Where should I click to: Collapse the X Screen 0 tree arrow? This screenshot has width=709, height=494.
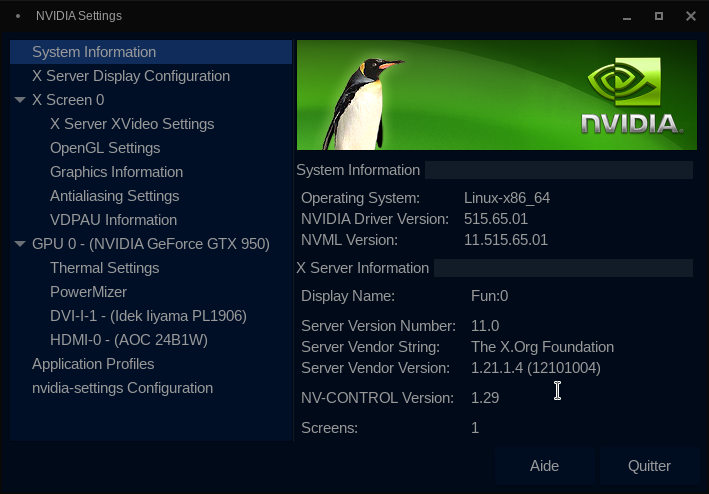[20, 100]
